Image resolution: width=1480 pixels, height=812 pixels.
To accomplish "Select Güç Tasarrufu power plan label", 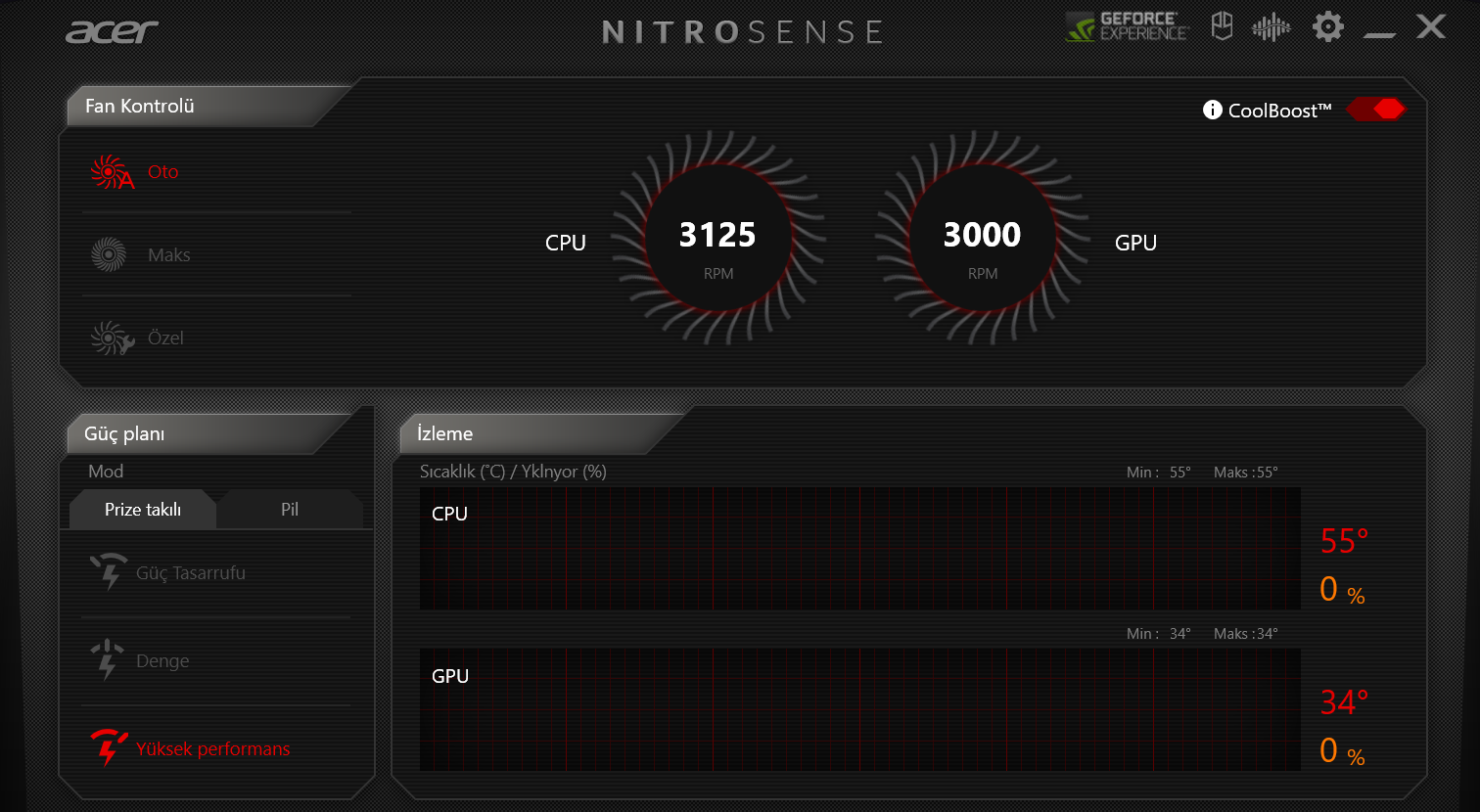I will [x=191, y=573].
